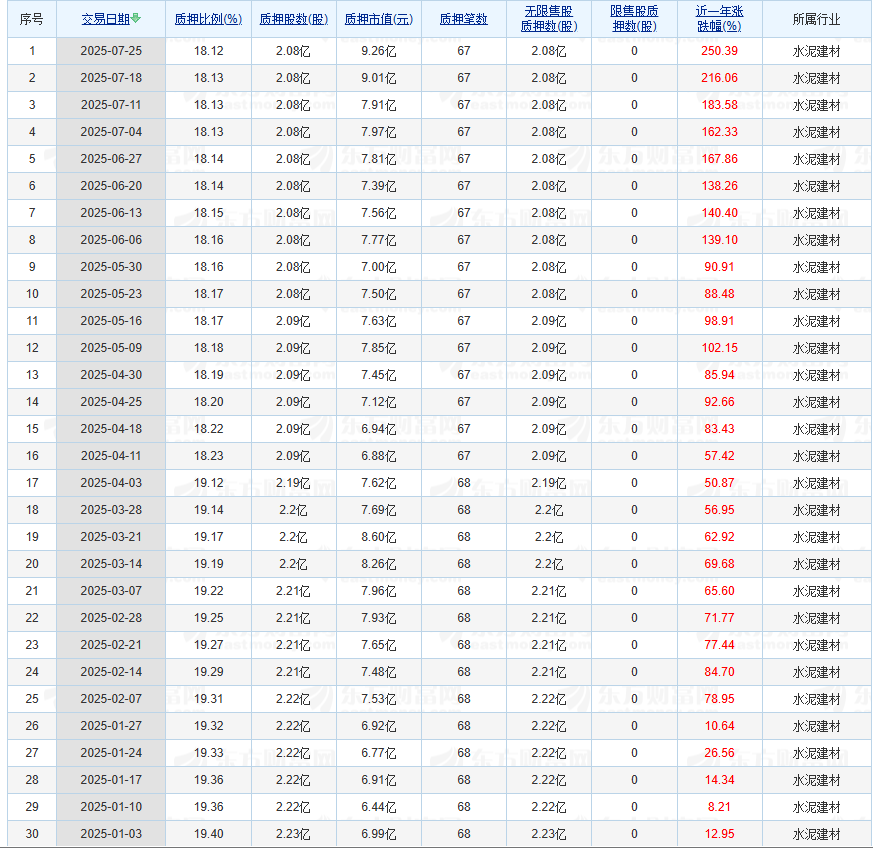This screenshot has height=848, width=873.
Task: Select date cell 2025-01-27
Action: click(x=111, y=726)
